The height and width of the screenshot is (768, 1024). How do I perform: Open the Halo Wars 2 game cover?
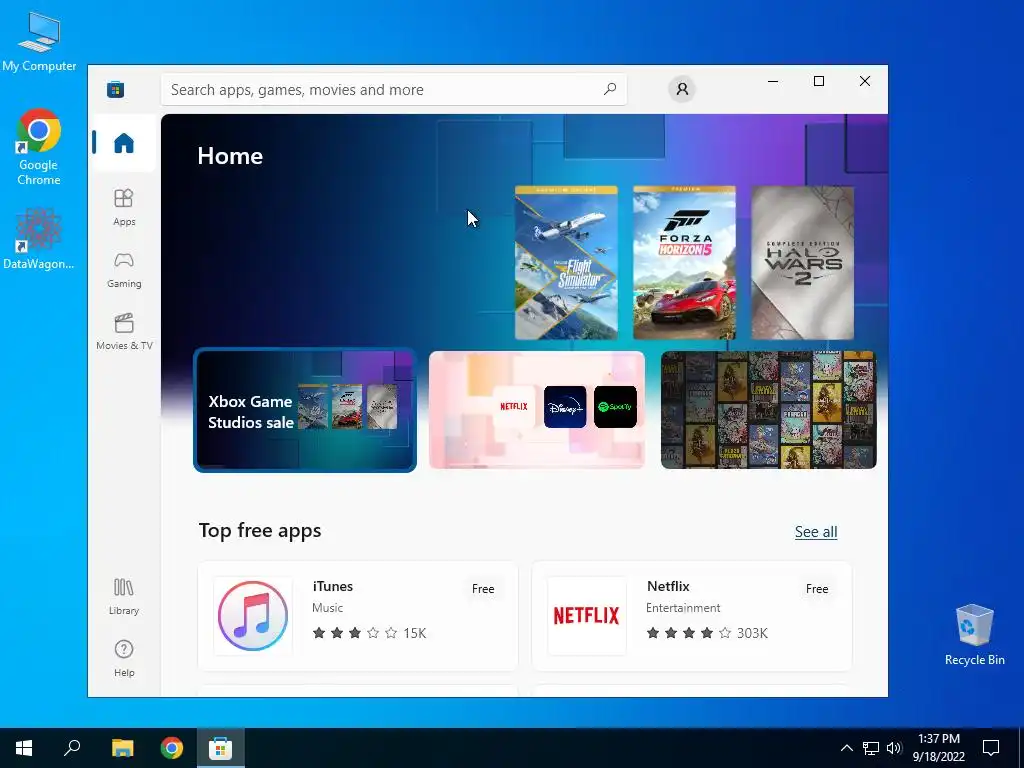click(x=803, y=263)
